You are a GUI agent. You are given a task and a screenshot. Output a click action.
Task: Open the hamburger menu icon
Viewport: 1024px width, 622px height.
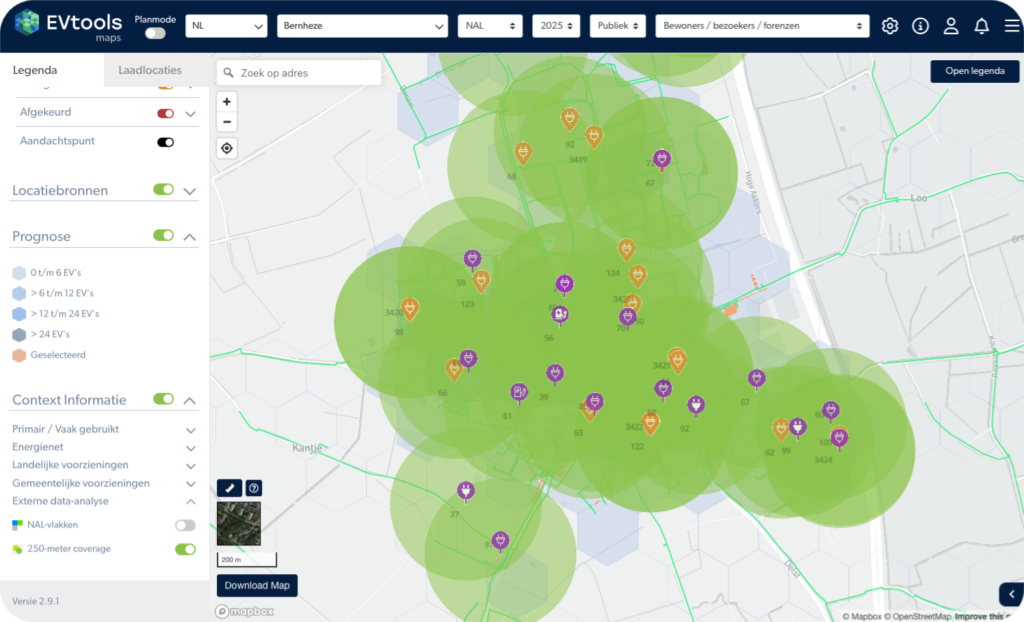point(1011,26)
